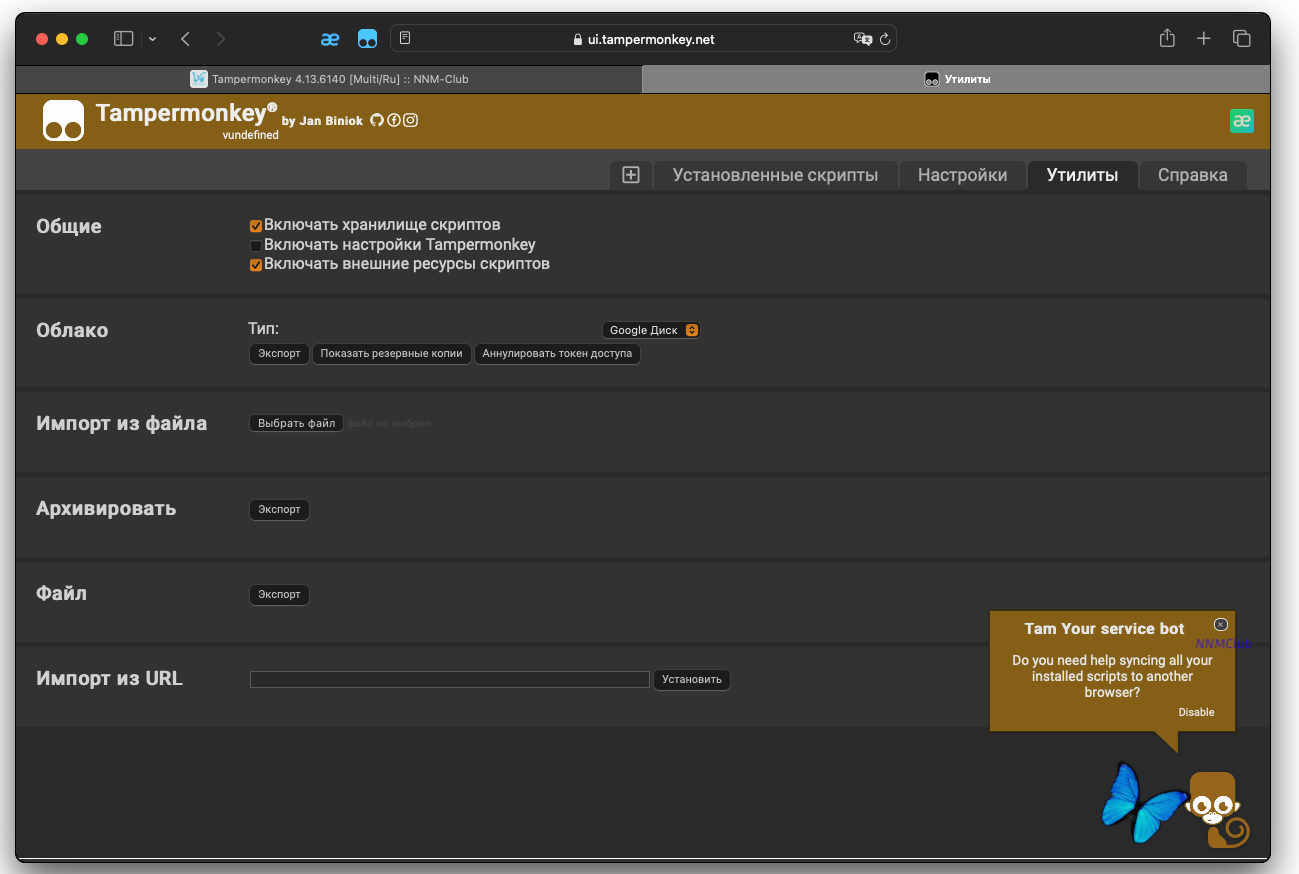Select the Утилиты page tab
The height and width of the screenshot is (874, 1299).
pos(1082,175)
